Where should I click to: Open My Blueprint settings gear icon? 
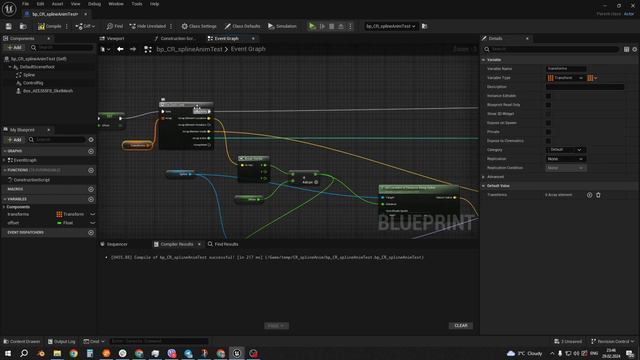[x=91, y=140]
